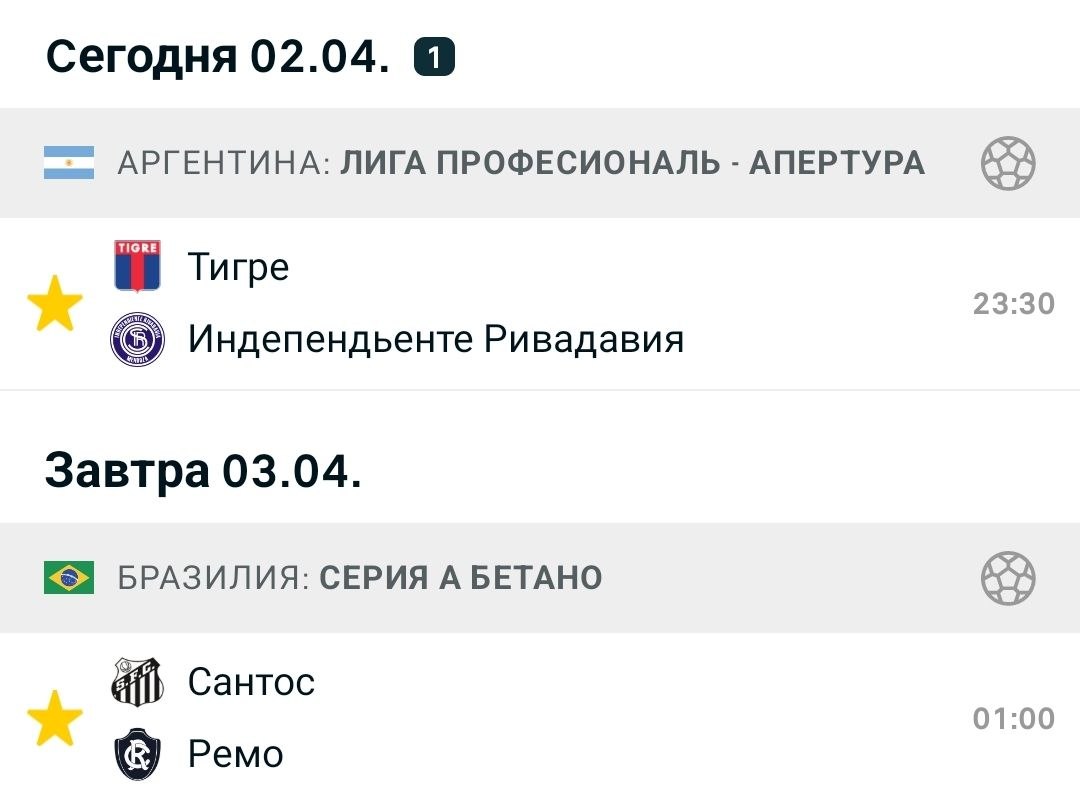Tap soccer ball icon in Argentina league row
Viewport: 1080px width, 803px height.
pos(1008,163)
